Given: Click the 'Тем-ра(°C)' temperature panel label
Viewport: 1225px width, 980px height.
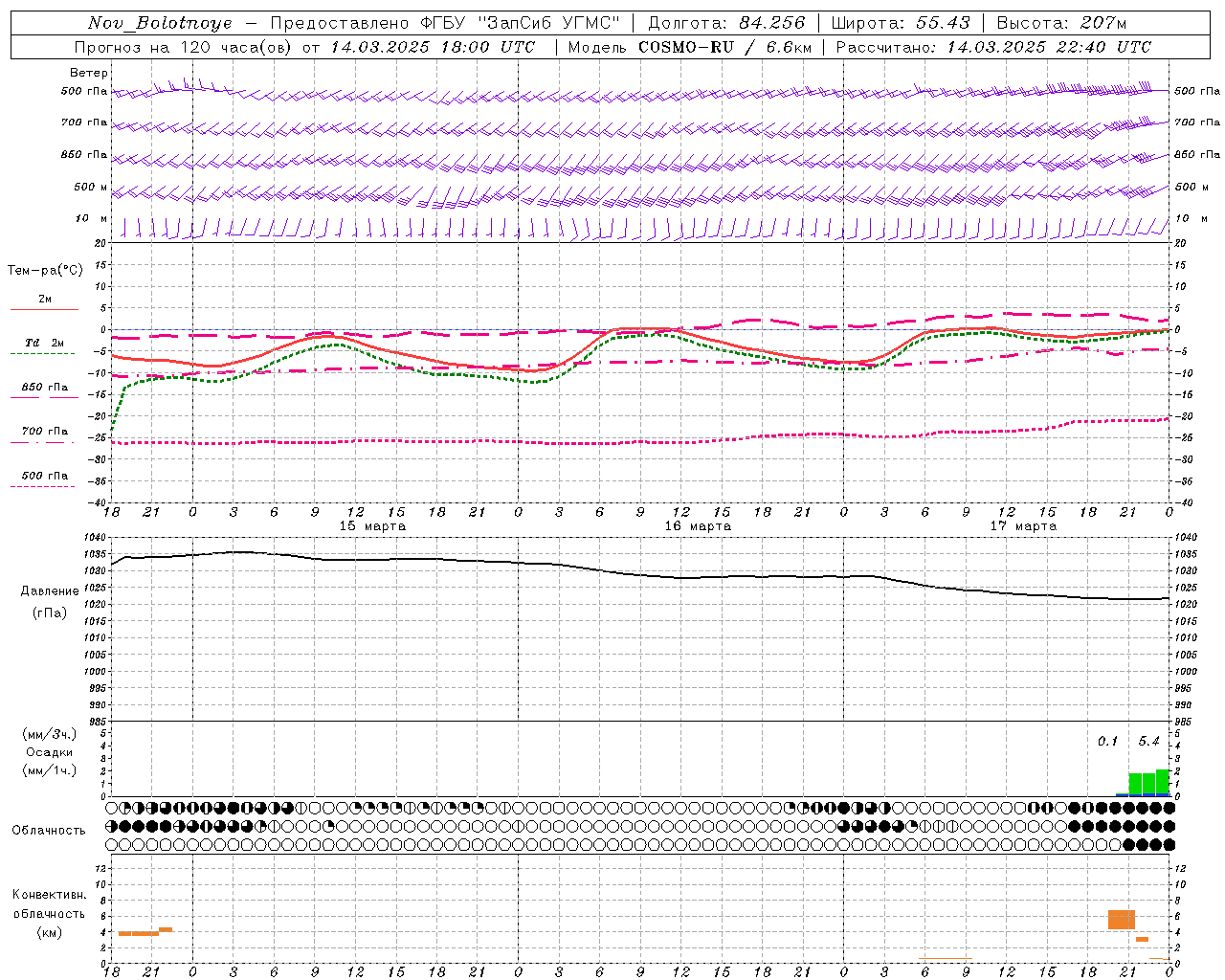Looking at the screenshot, I should pos(45,271).
